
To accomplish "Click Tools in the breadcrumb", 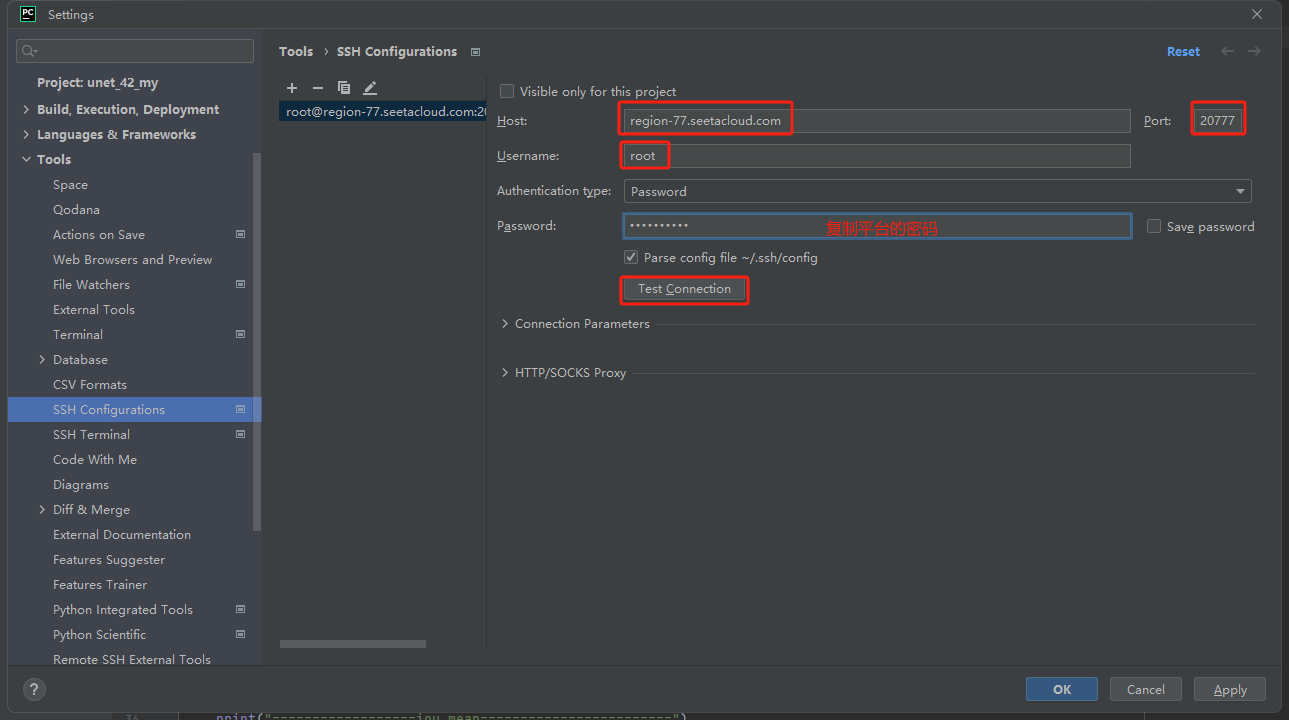I will click(x=296, y=52).
